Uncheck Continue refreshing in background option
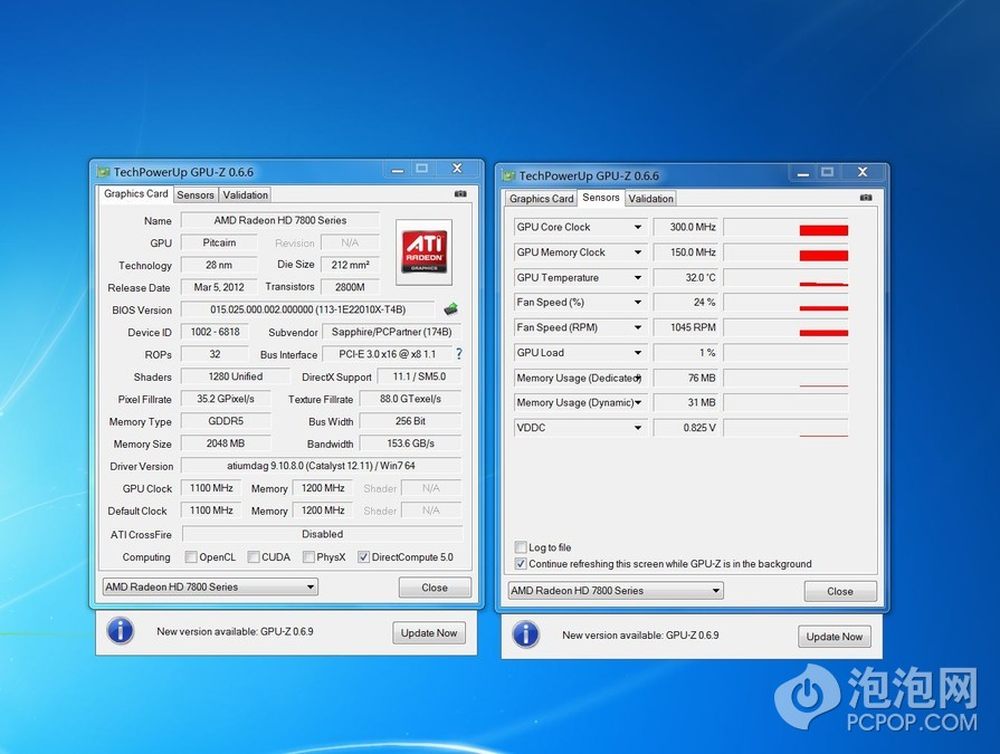This screenshot has height=754, width=1000. coord(521,564)
